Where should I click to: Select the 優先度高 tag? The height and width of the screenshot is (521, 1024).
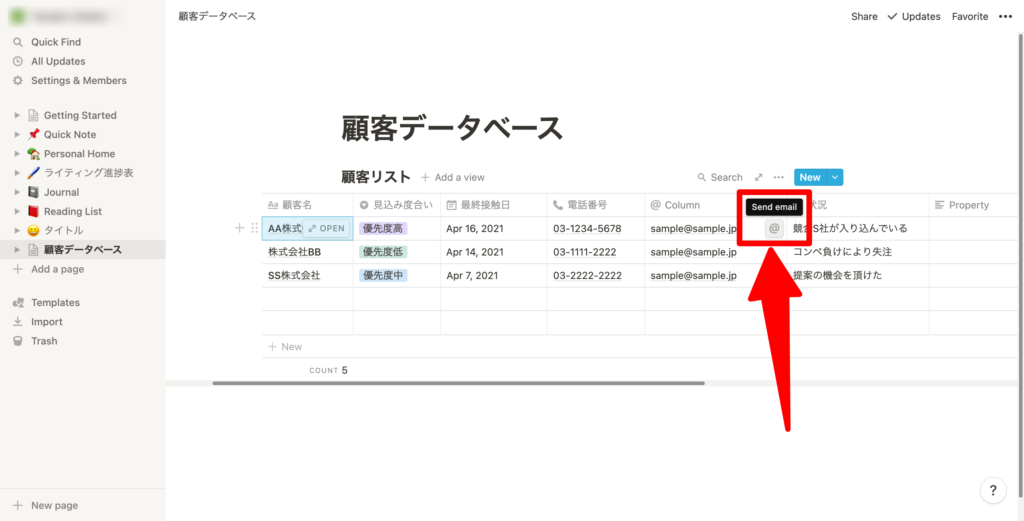tap(383, 229)
